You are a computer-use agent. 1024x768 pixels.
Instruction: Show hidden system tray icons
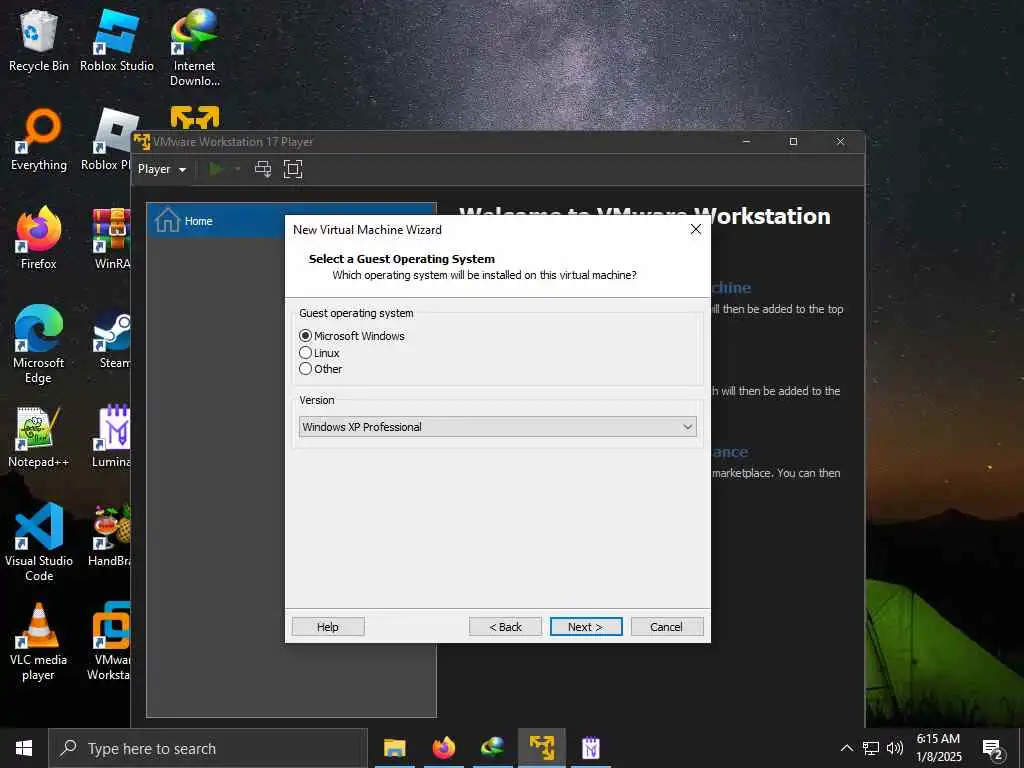pos(846,748)
